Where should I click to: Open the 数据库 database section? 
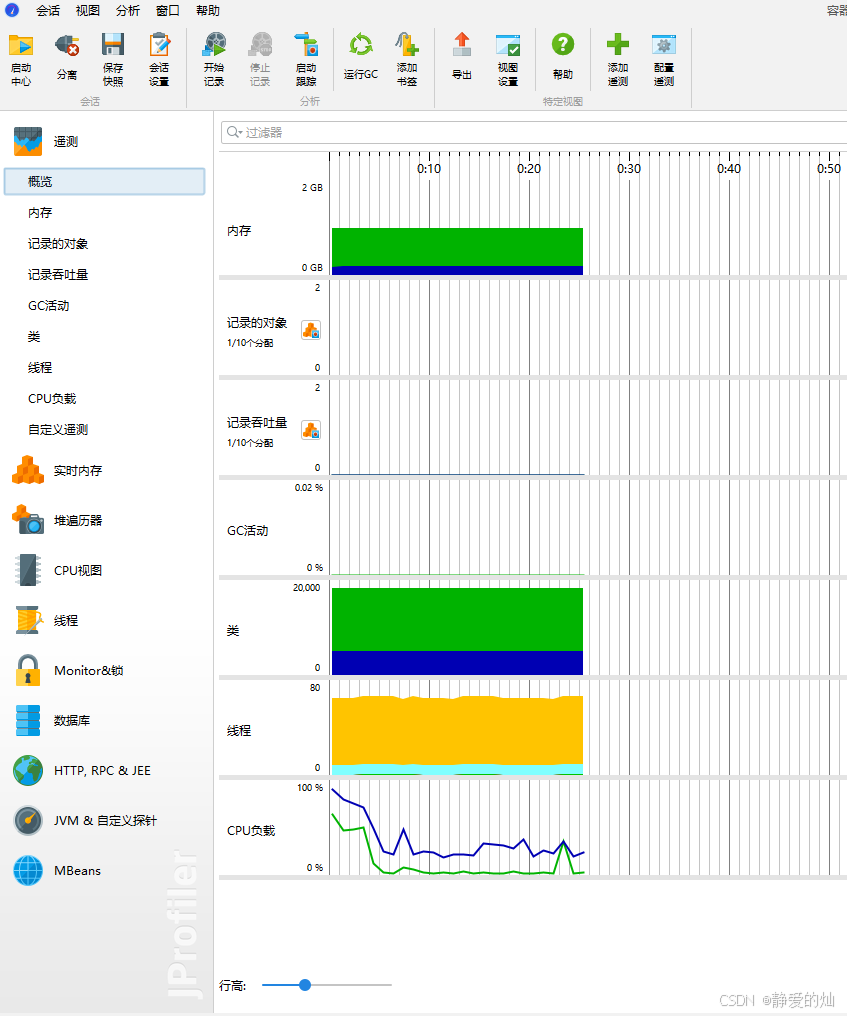coord(52,720)
